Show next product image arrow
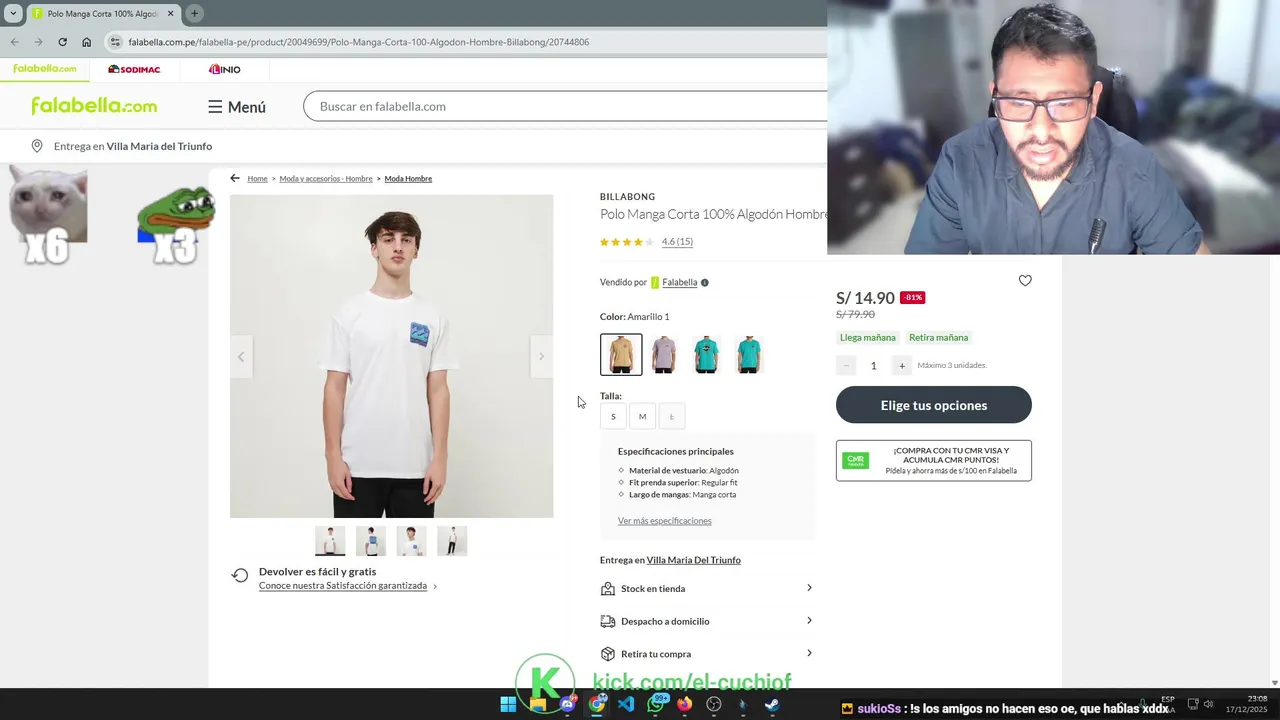Viewport: 1280px width, 720px height. pos(541,357)
